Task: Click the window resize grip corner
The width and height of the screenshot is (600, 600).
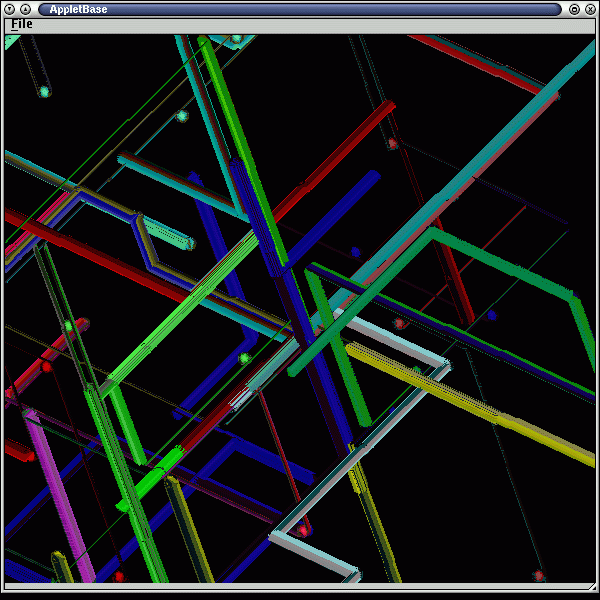Action: pos(592,587)
